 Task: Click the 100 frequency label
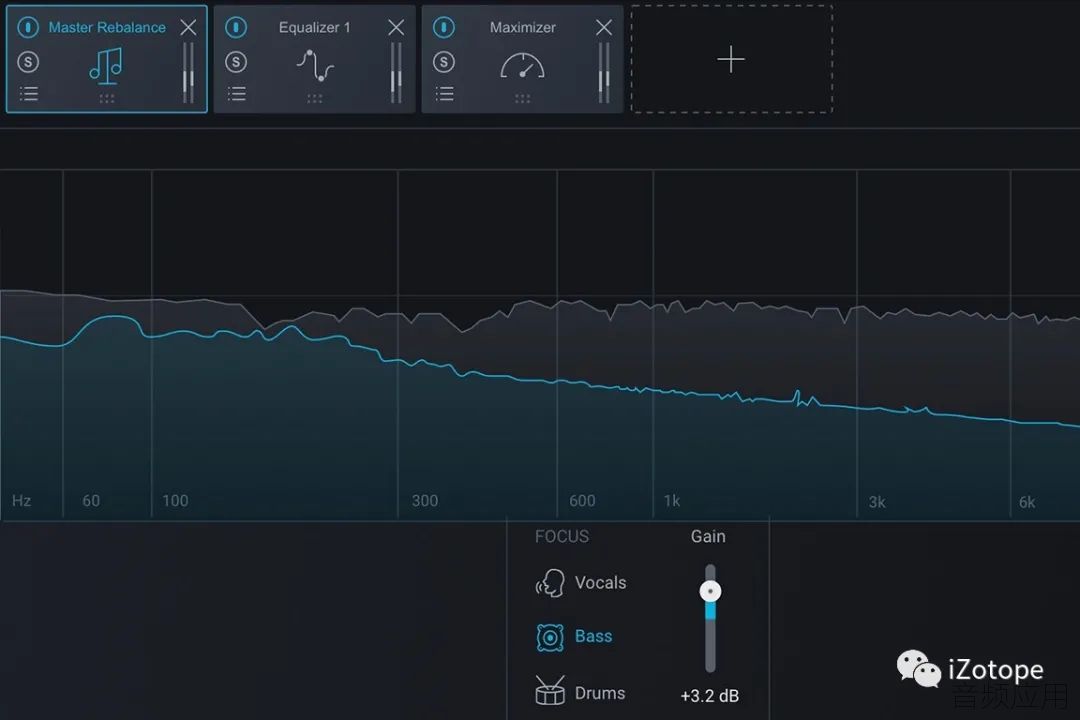click(x=175, y=501)
